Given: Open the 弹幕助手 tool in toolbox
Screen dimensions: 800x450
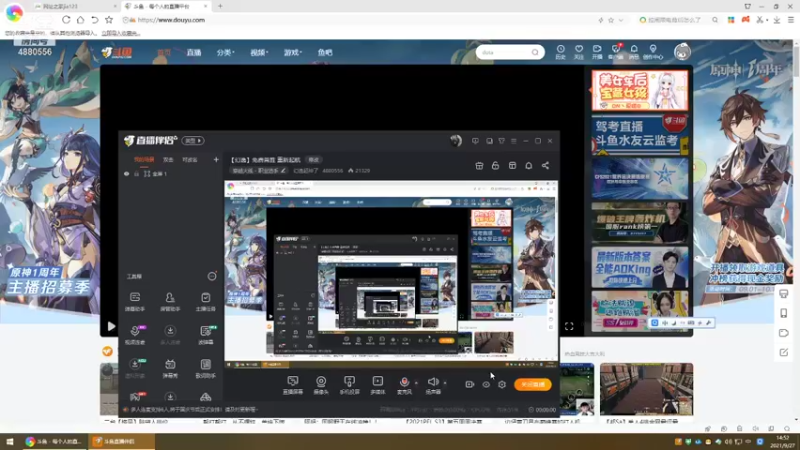Looking at the screenshot, I should [x=135, y=302].
